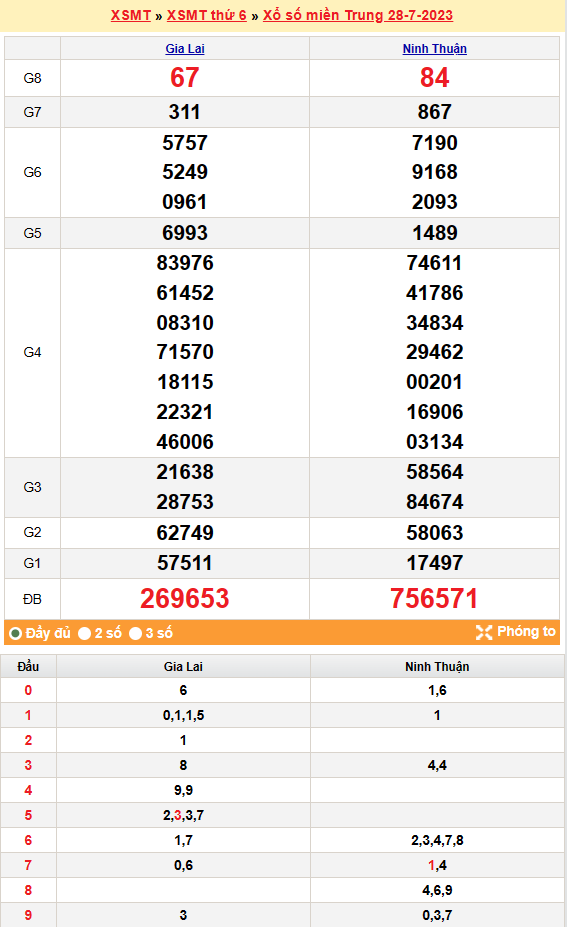The image size is (567, 927).
Task: Click the ĐB prize row label
Action: tap(32, 599)
